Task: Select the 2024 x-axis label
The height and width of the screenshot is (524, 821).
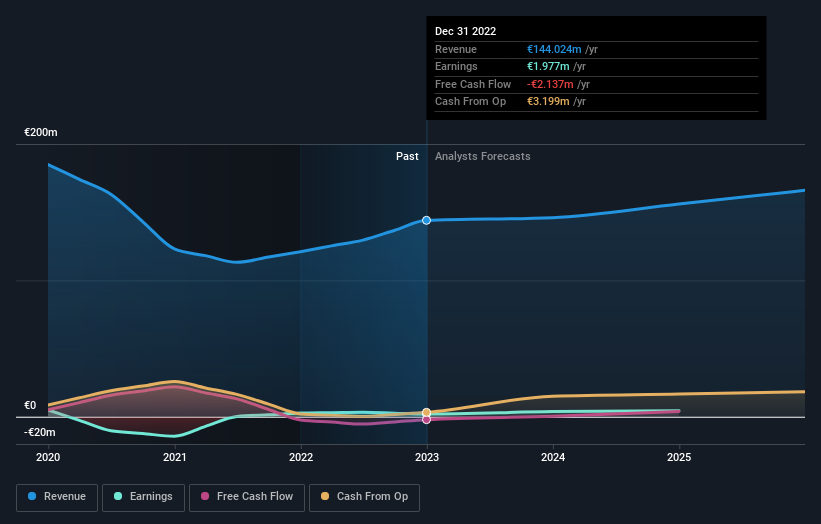Action: (x=553, y=458)
